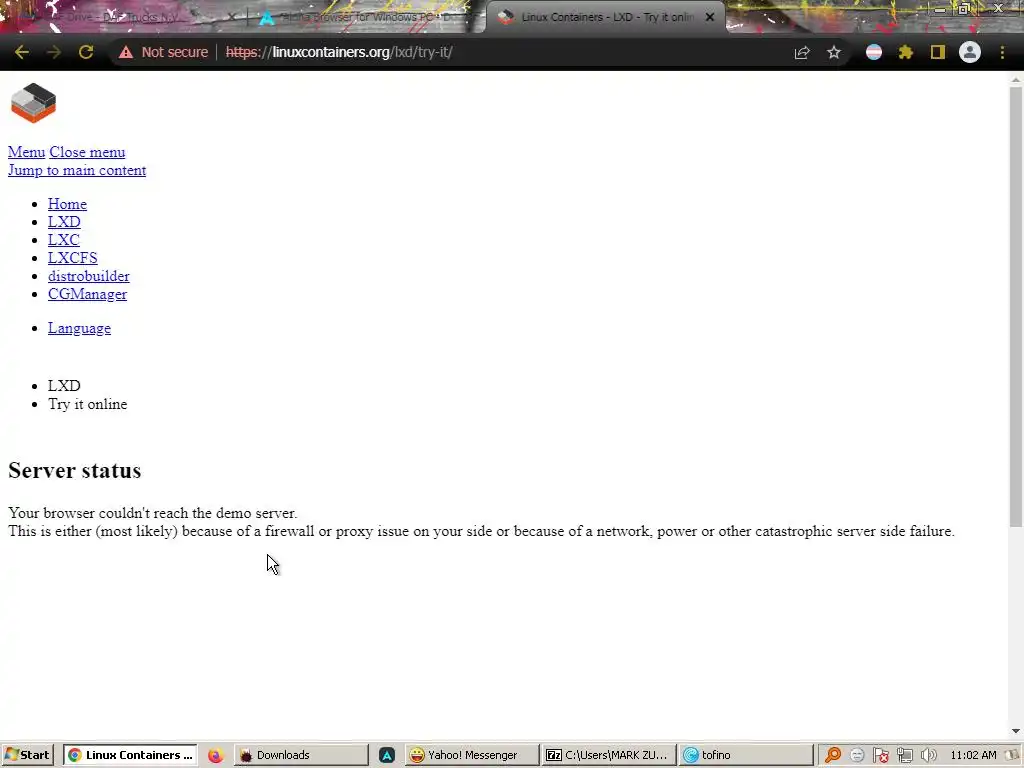The width and height of the screenshot is (1024, 768).
Task: Close the Drive - DAF Trucks tab
Action: pos(231,17)
